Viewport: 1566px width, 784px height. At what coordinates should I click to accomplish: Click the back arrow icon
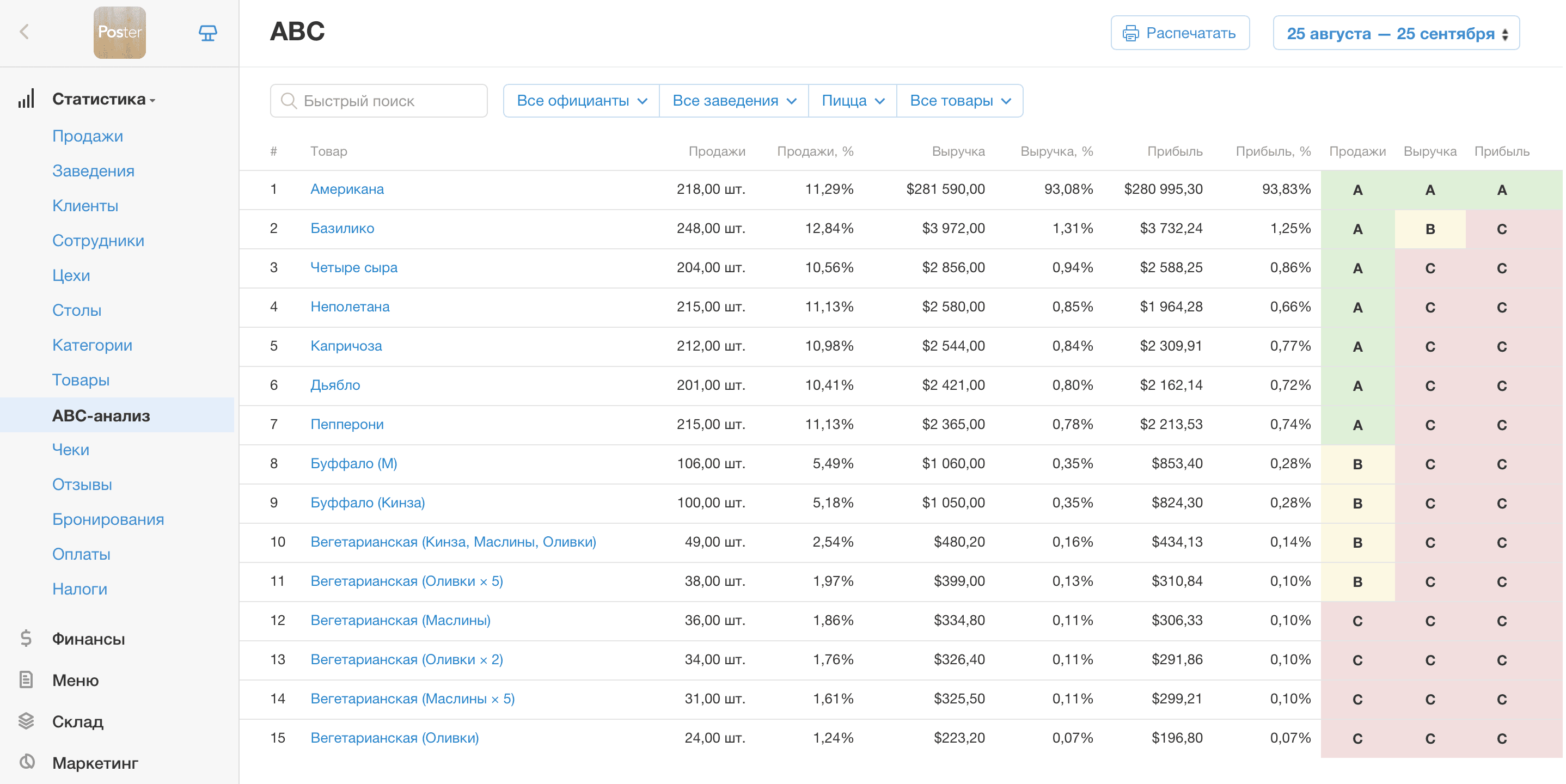point(25,32)
